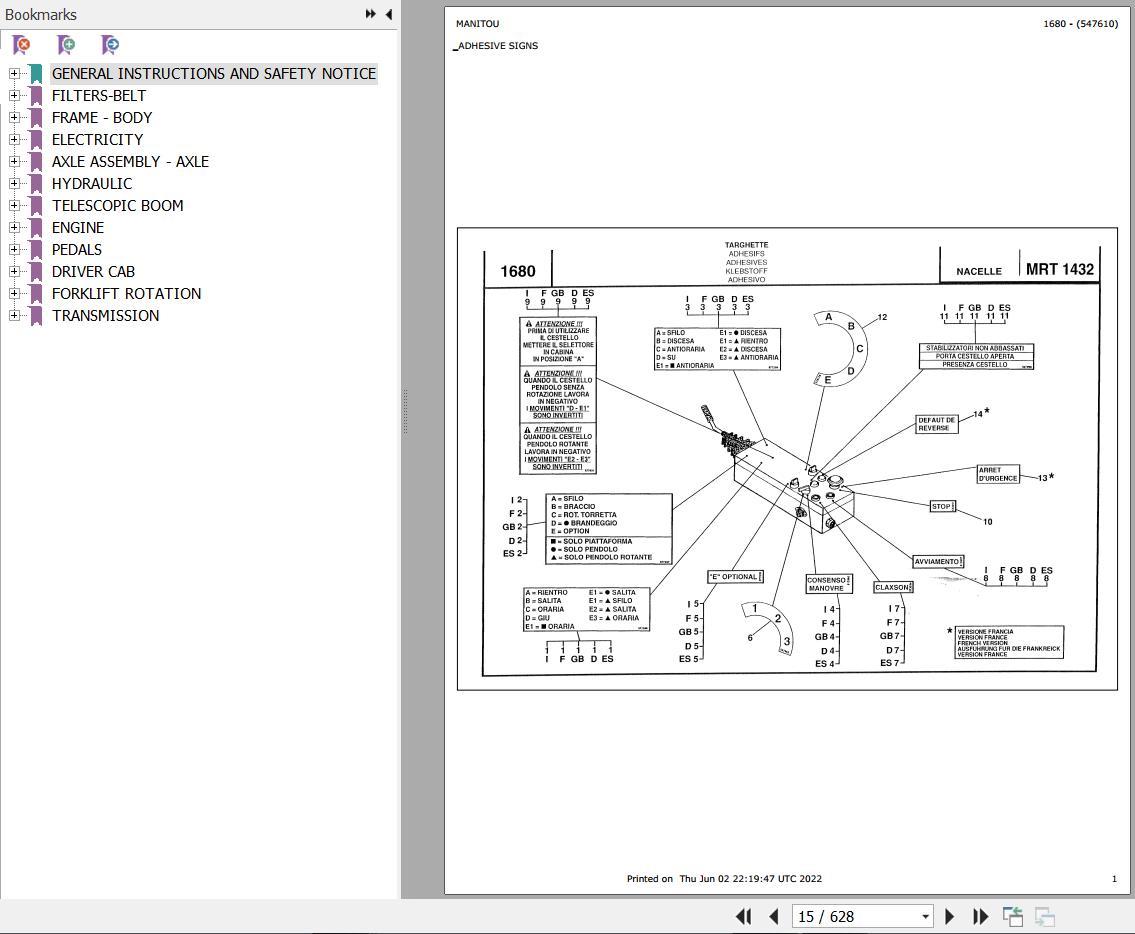Expand the ENGINE bookmark node
Viewport: 1135px width, 934px height.
click(x=14, y=227)
